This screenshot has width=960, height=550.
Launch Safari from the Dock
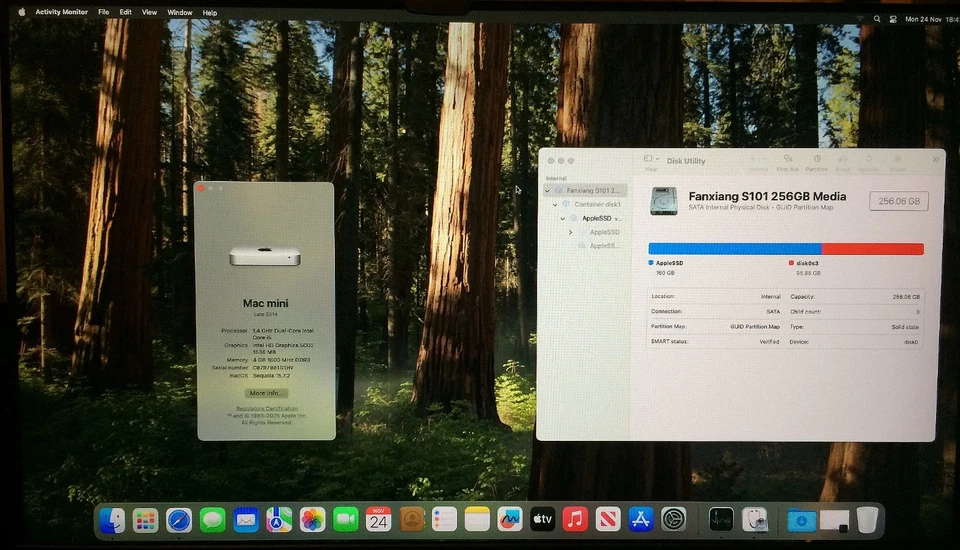[179, 521]
